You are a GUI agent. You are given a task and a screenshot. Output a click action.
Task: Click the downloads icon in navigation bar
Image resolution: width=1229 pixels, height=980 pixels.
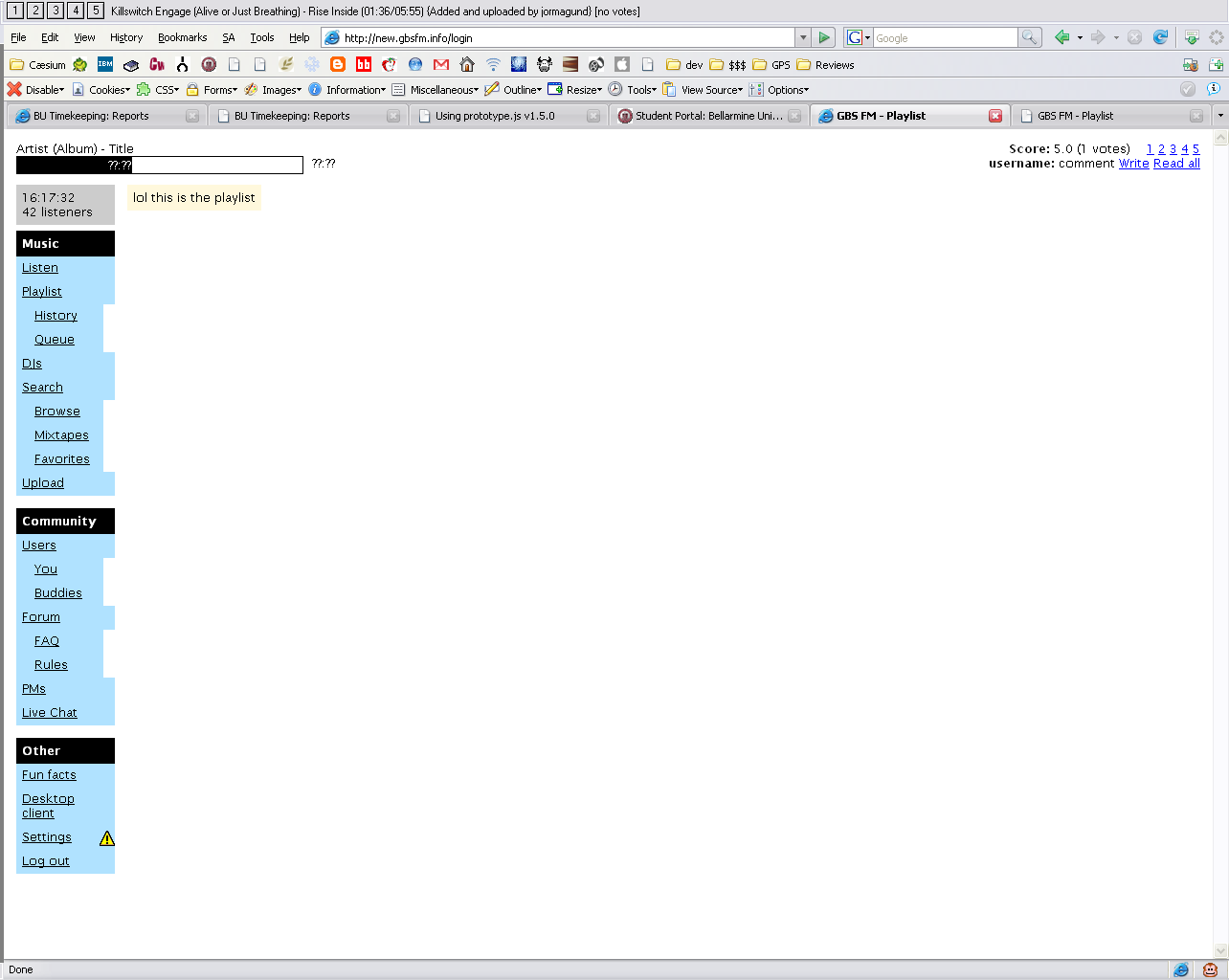1192,37
